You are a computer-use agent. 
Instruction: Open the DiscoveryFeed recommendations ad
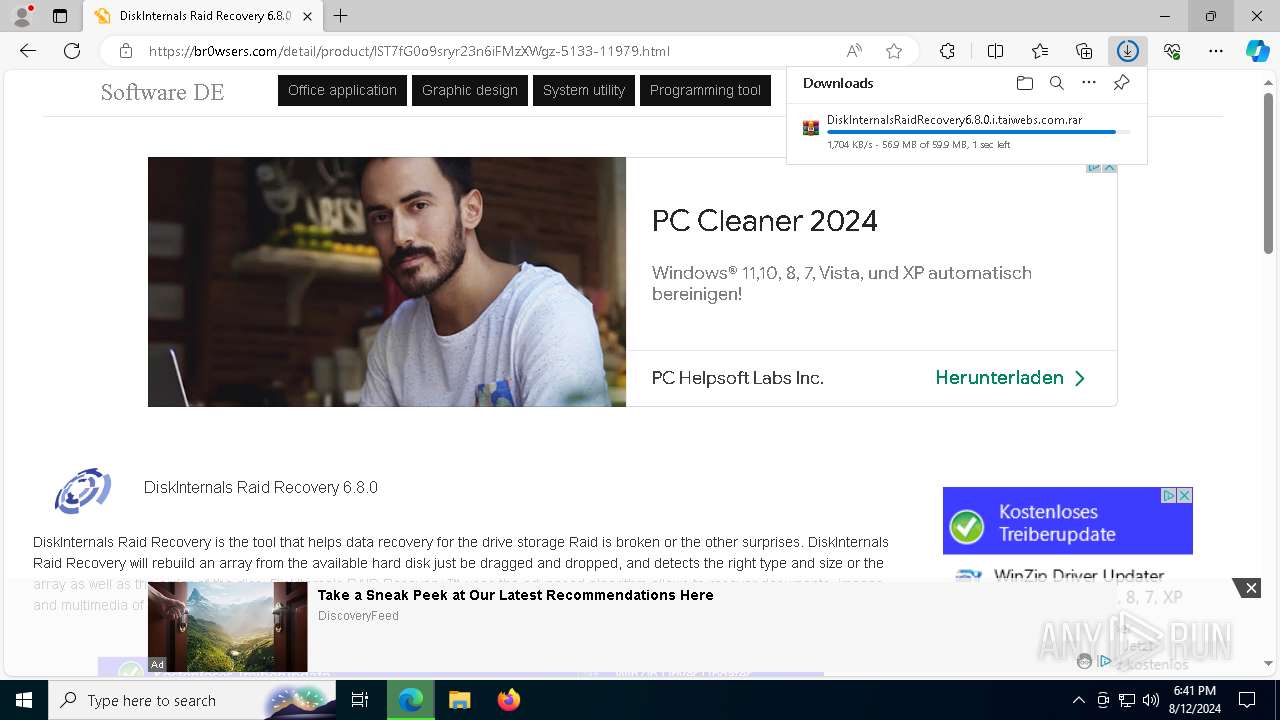pos(515,595)
